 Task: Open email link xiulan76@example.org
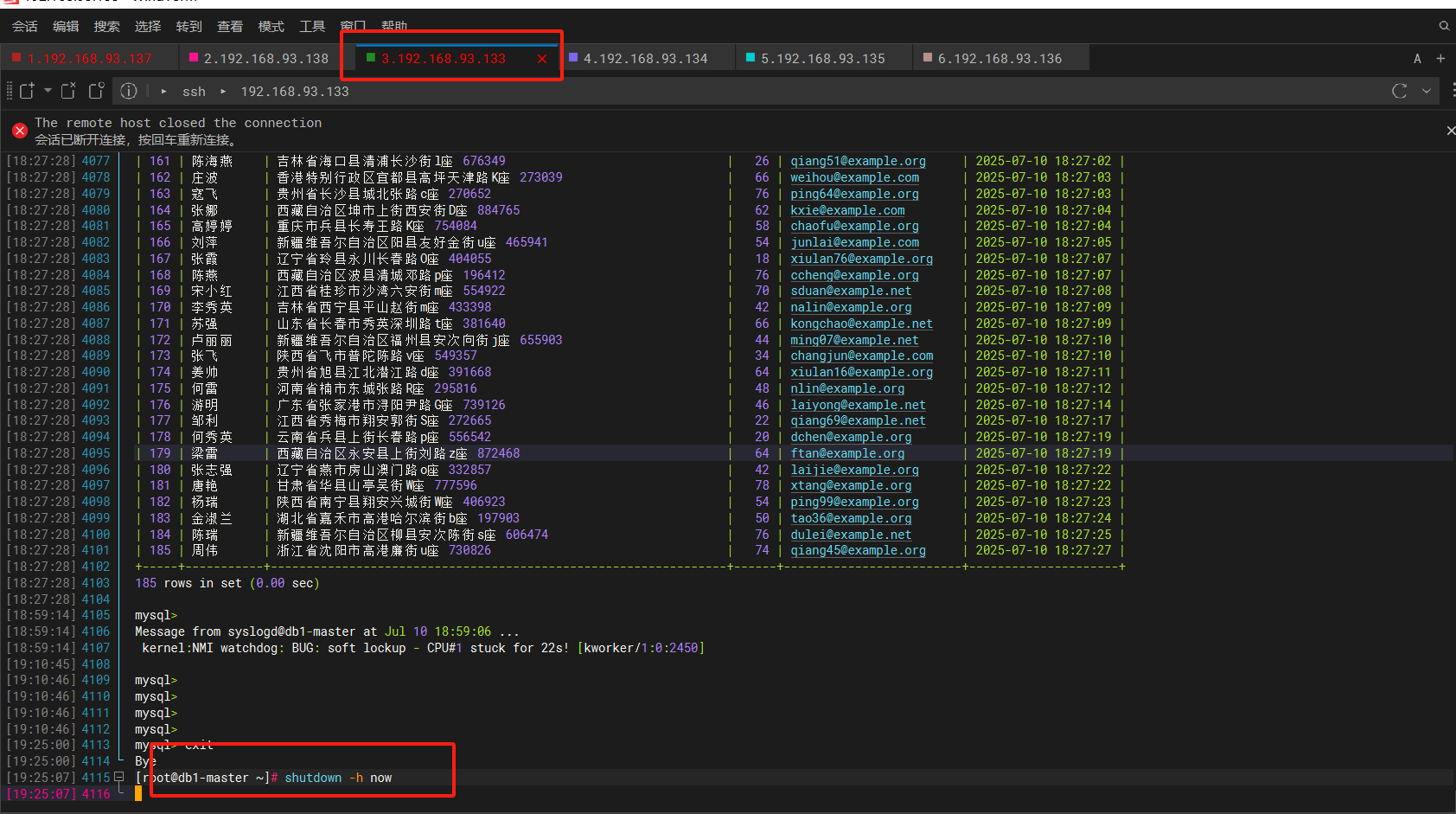(x=861, y=259)
